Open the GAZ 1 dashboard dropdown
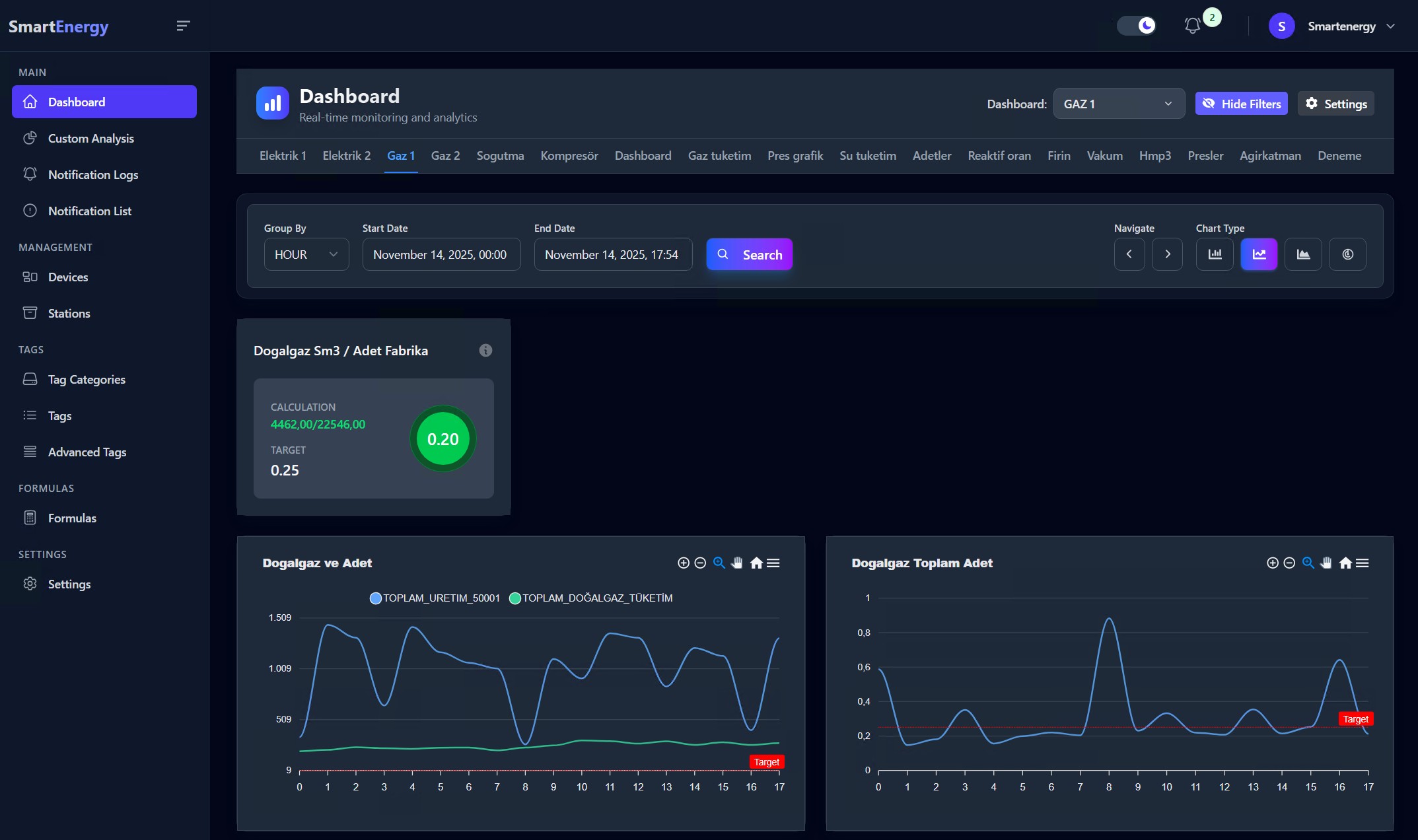 pyautogui.click(x=1118, y=104)
